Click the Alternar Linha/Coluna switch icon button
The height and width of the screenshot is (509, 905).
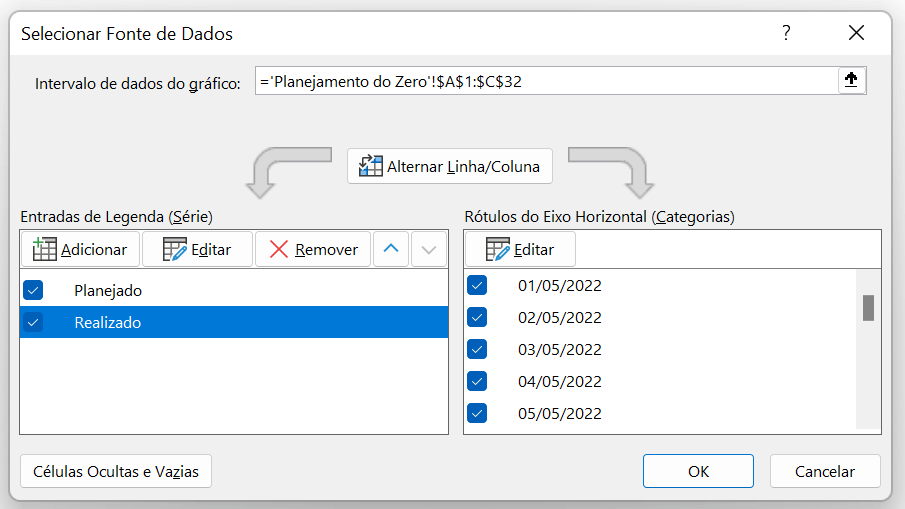[450, 167]
